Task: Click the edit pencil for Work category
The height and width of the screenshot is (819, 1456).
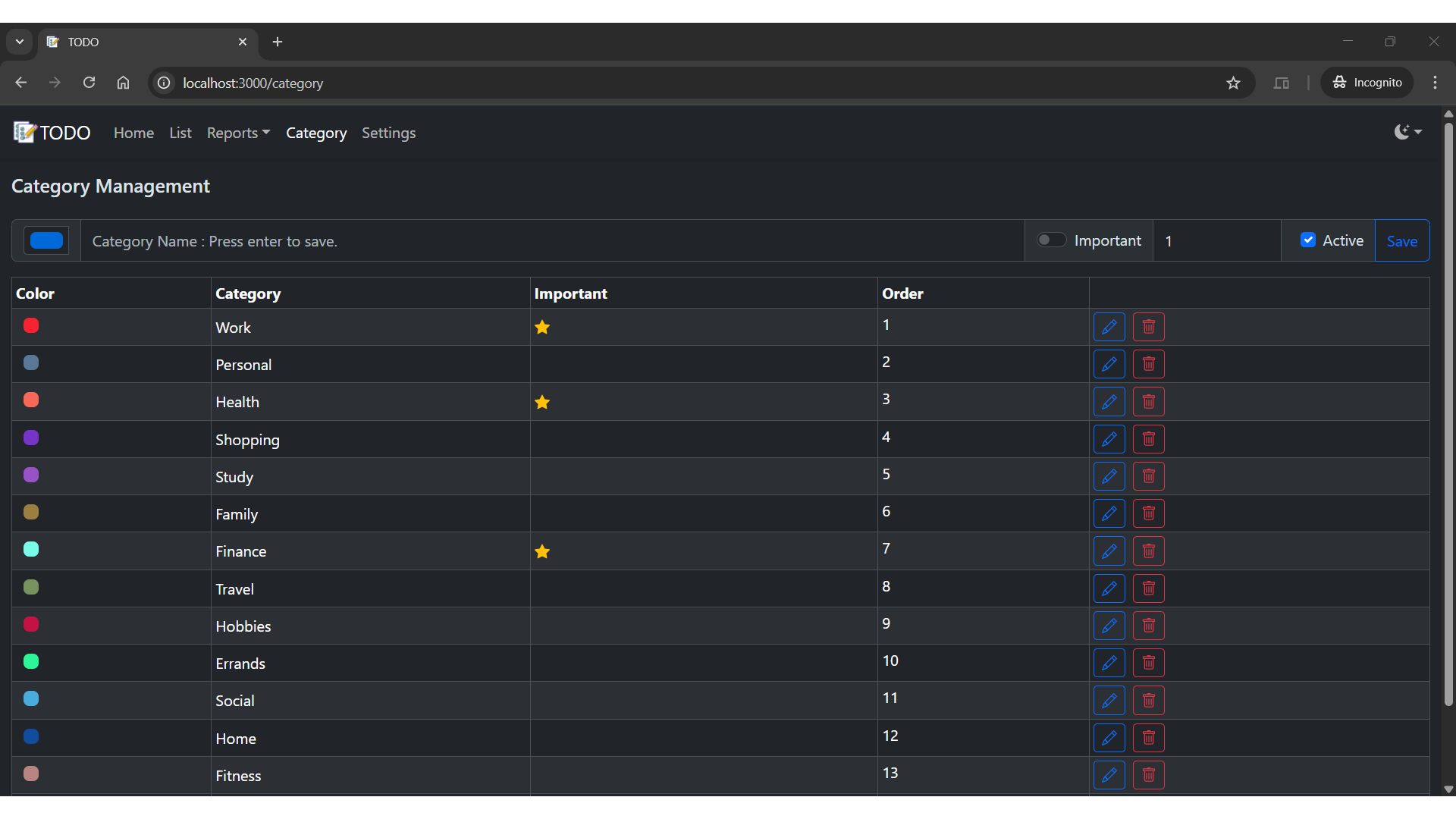Action: [1109, 327]
